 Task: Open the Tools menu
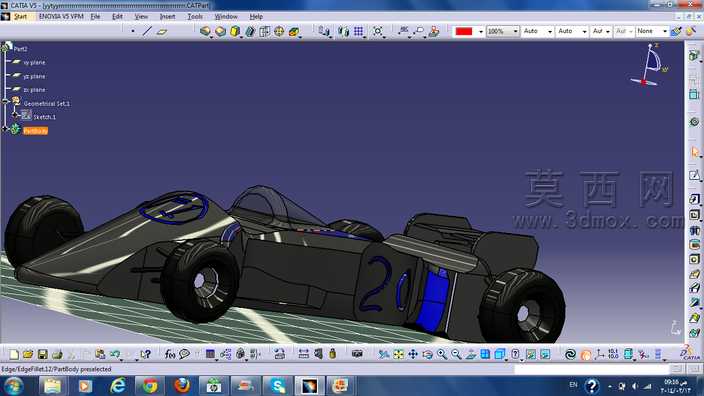click(x=195, y=17)
